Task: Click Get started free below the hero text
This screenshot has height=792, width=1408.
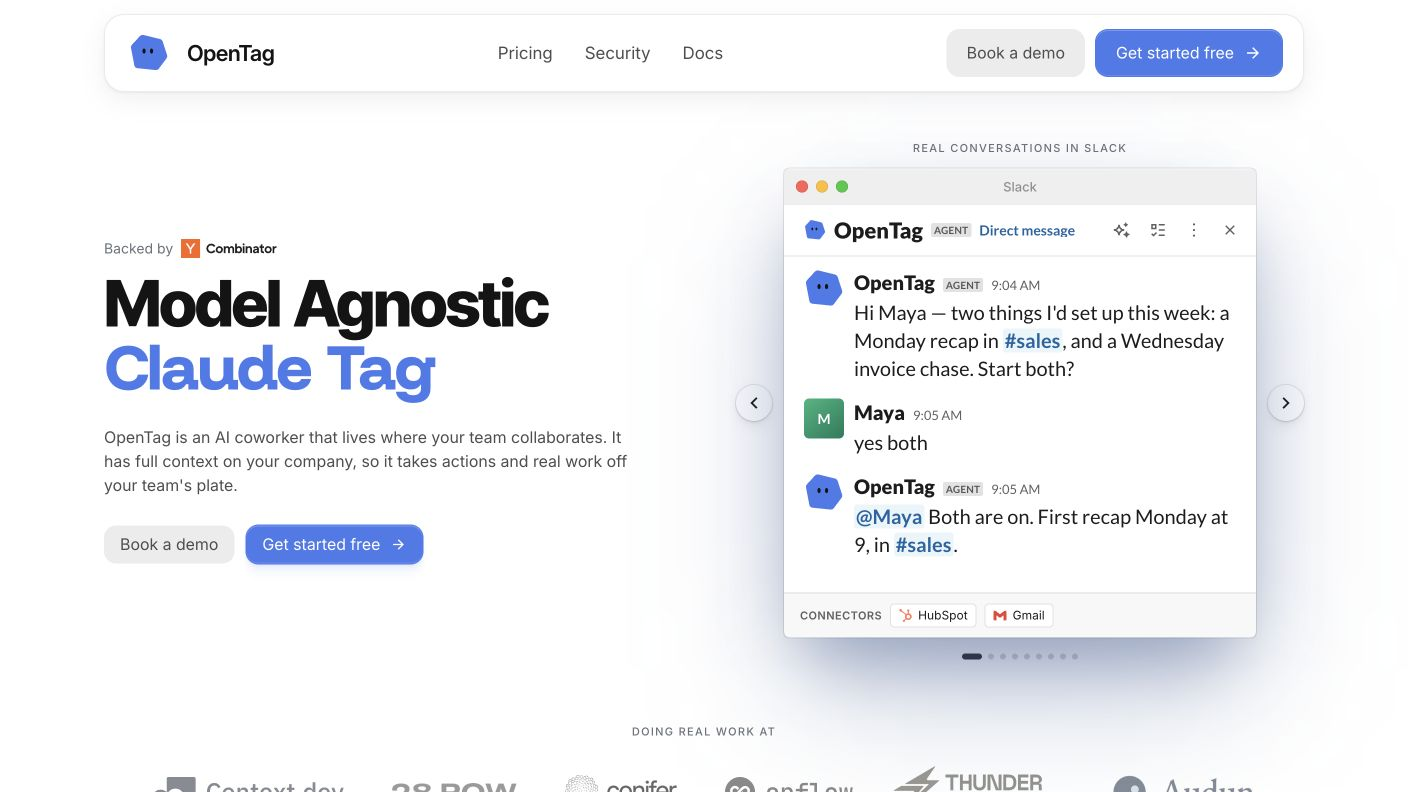Action: pos(334,544)
